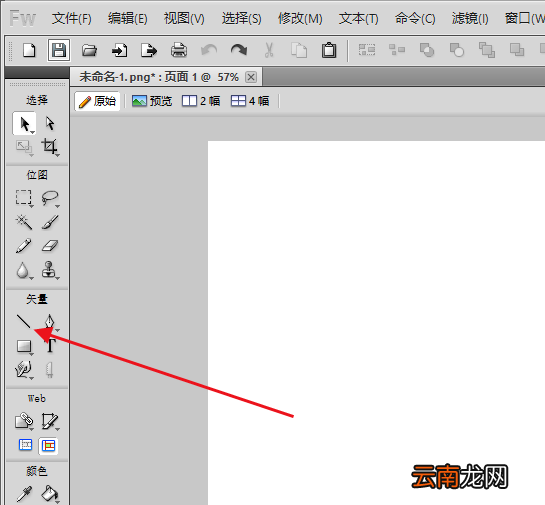
Task: Click the Export icon
Action: 149,51
